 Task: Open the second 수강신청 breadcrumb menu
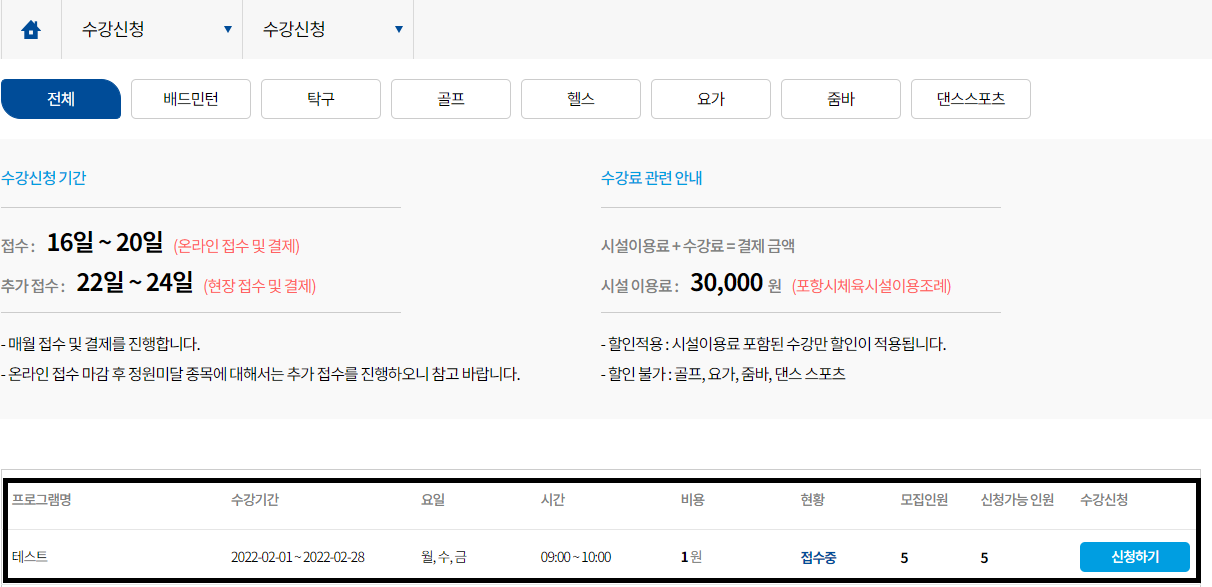[328, 30]
